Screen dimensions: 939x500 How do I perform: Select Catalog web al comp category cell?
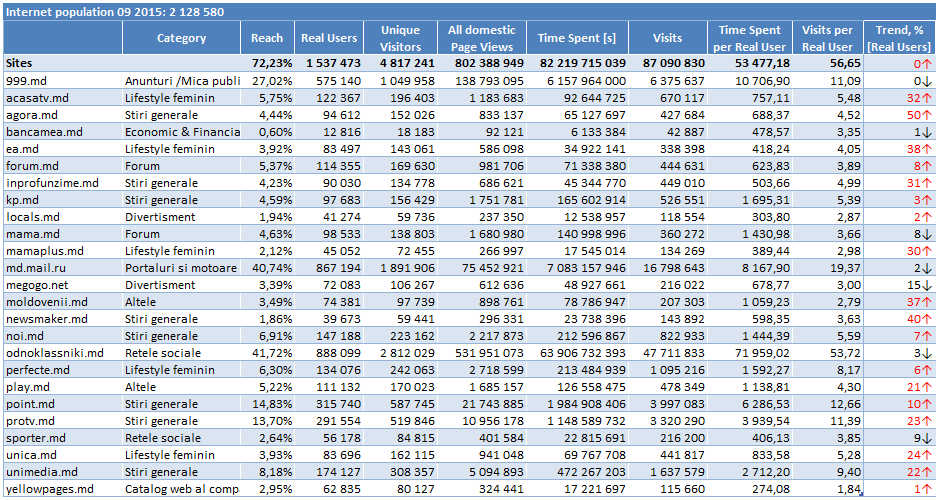tap(181, 489)
